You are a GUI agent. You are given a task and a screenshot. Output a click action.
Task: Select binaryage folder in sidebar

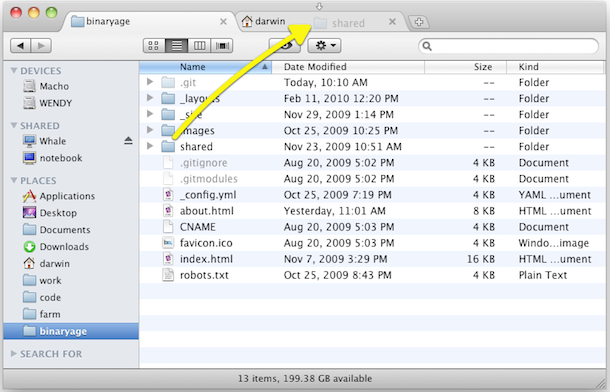point(71,331)
